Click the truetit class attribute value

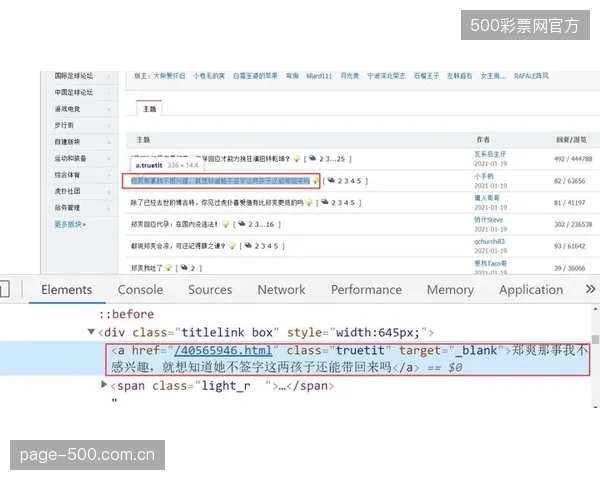coord(360,350)
